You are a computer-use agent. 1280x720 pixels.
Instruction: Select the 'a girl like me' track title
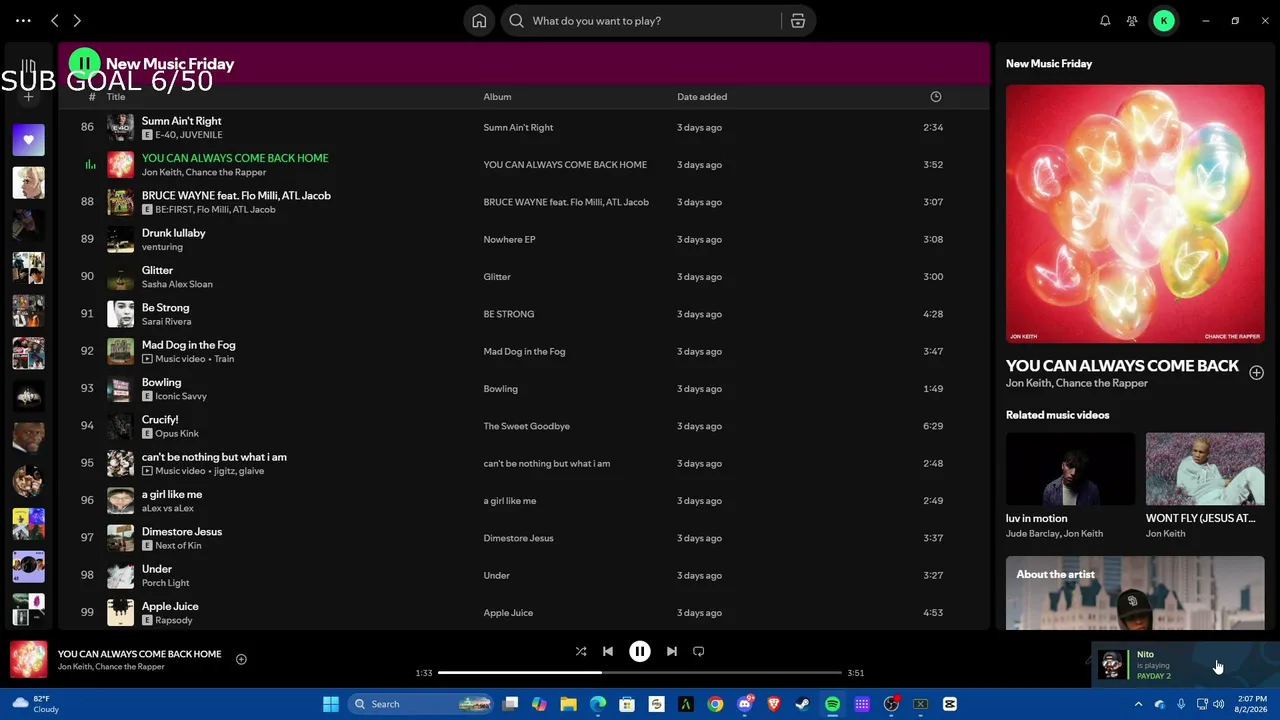coord(172,494)
